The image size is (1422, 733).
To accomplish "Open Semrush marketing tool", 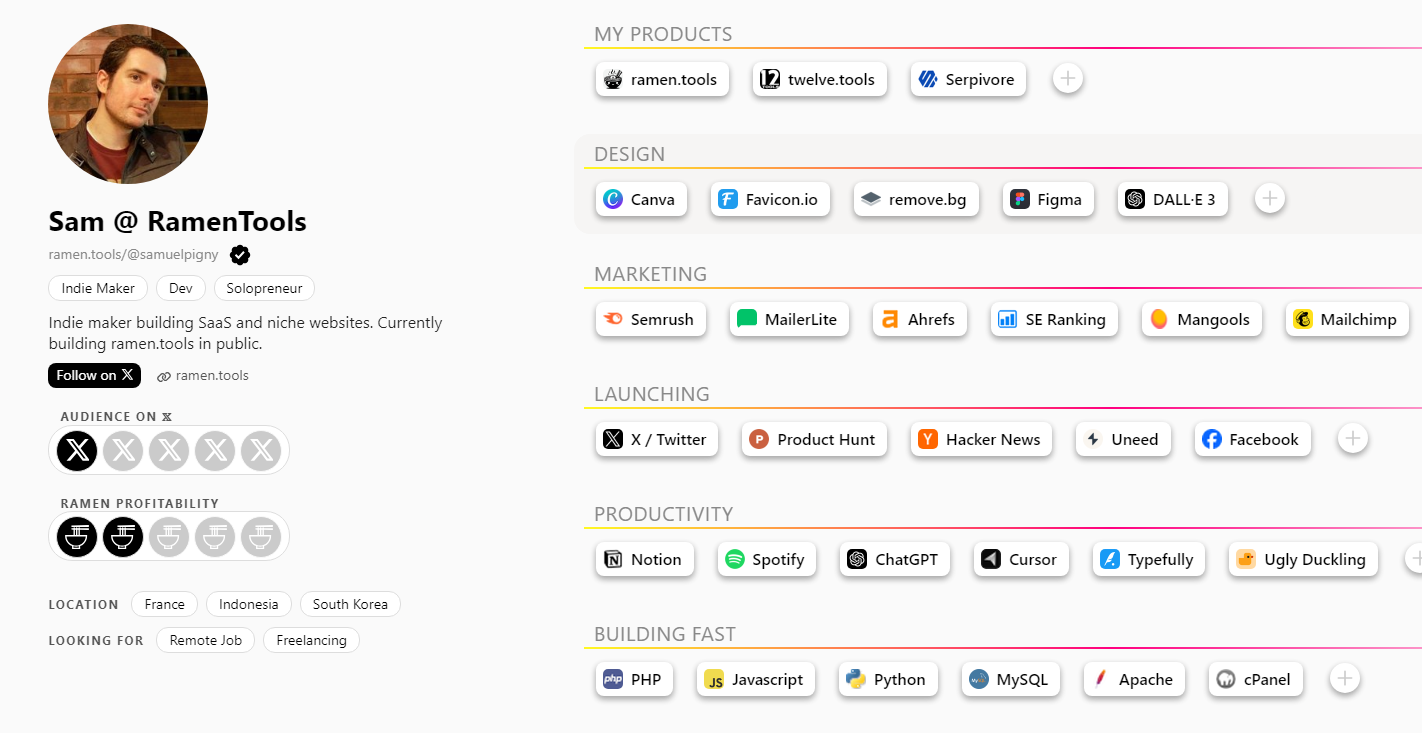I will (x=651, y=319).
